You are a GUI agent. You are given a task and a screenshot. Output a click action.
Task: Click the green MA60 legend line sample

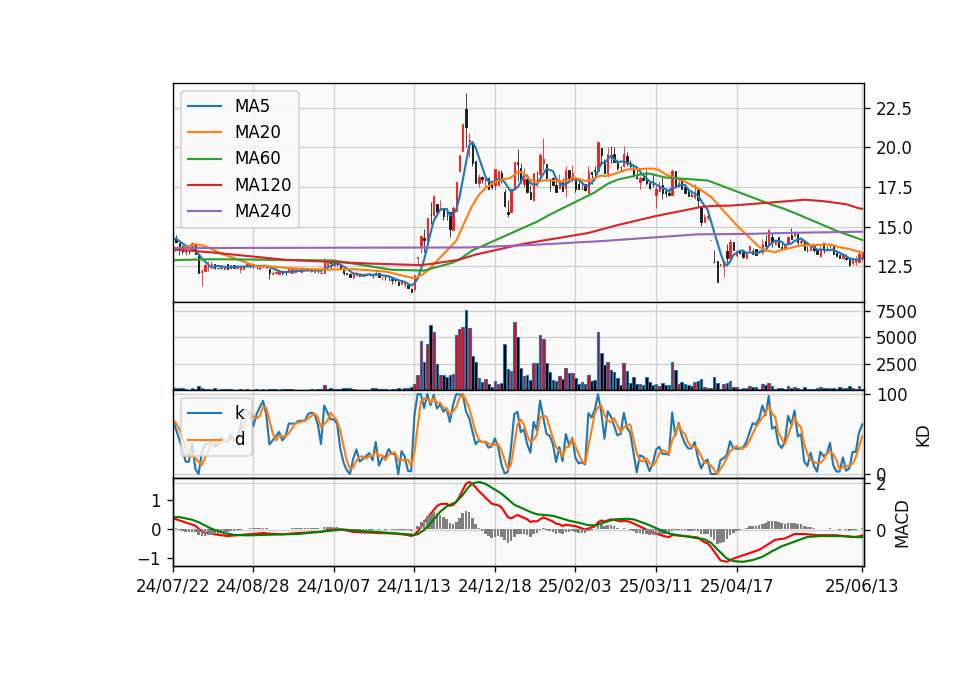tap(204, 159)
